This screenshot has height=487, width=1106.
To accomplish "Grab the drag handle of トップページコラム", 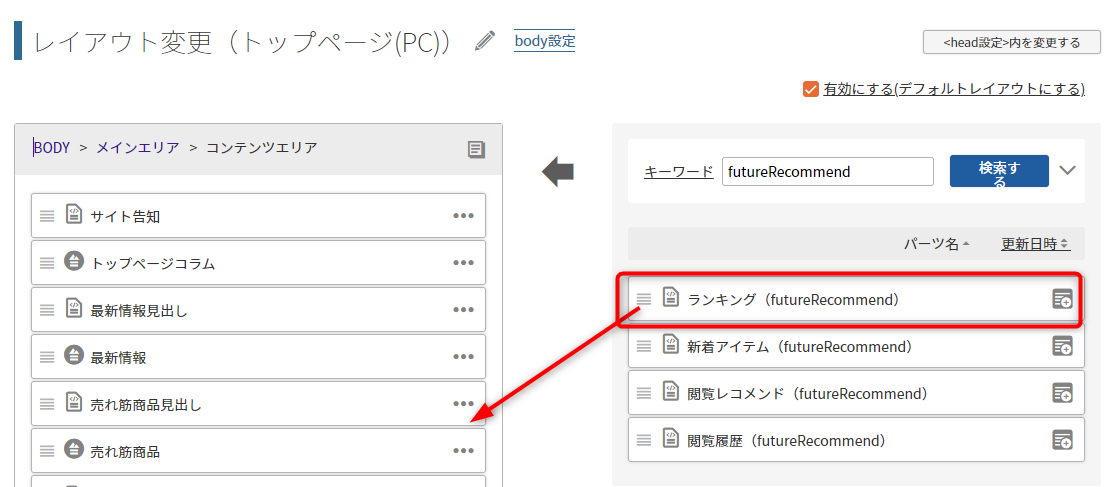I will click(x=47, y=263).
